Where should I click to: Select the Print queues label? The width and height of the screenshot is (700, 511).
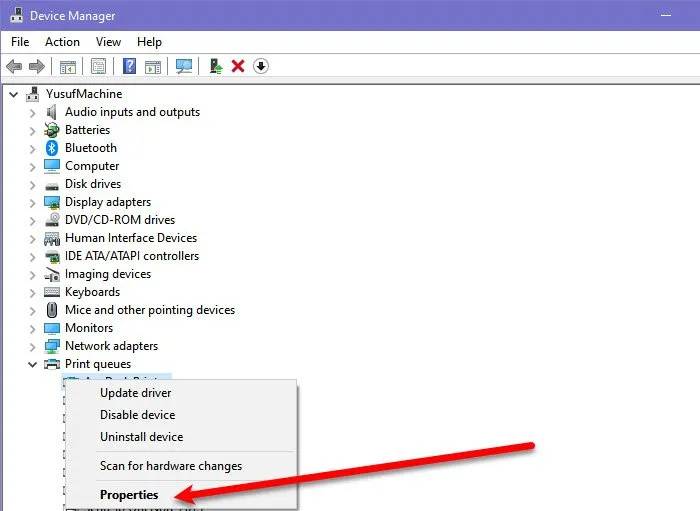click(98, 364)
